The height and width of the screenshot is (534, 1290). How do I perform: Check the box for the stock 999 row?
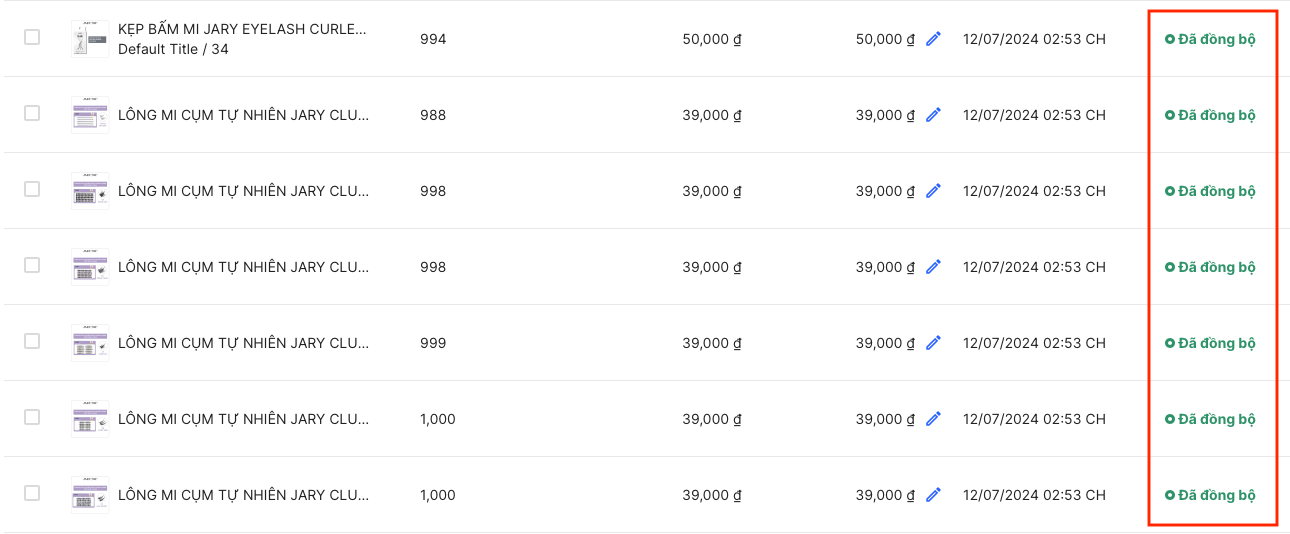(32, 341)
